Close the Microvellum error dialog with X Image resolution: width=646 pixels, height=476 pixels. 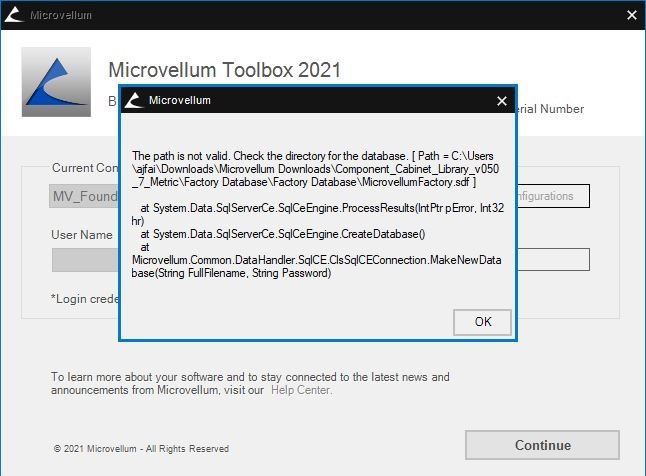point(502,101)
